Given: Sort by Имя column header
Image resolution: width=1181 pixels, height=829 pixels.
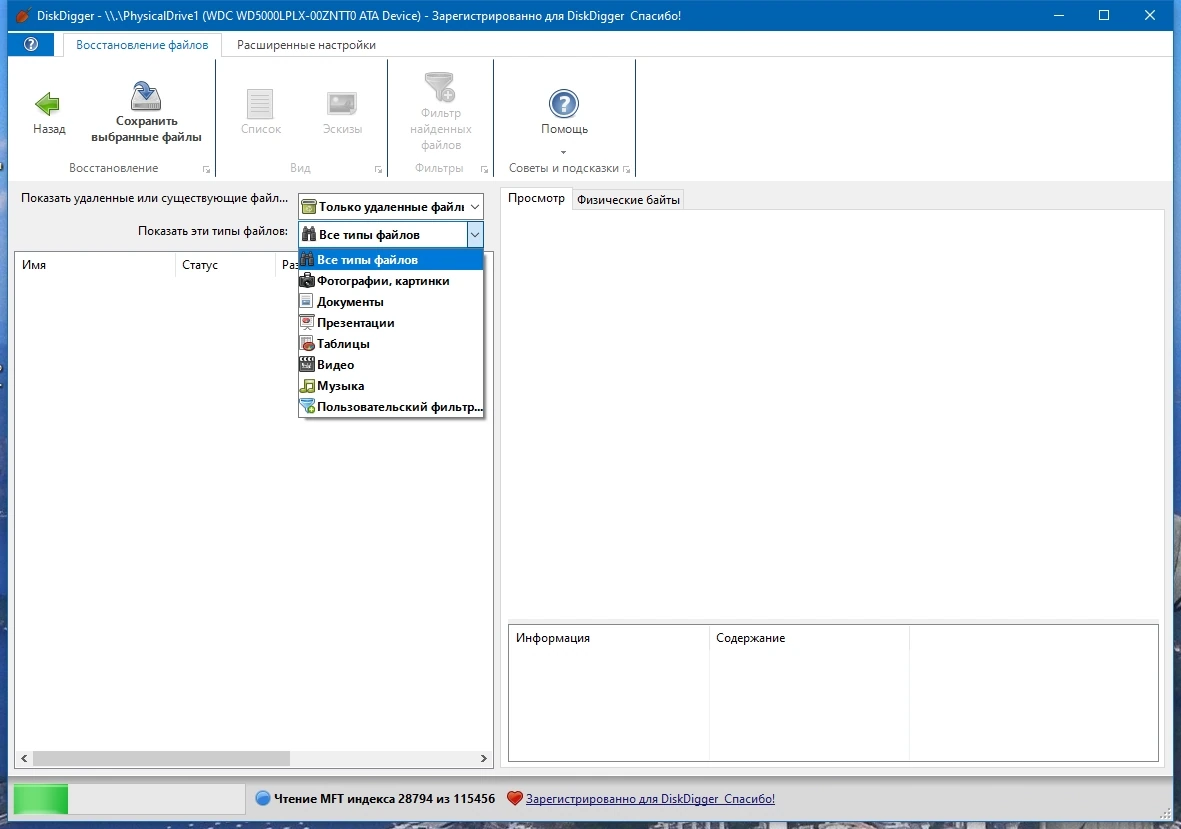Looking at the screenshot, I should click(x=95, y=265).
